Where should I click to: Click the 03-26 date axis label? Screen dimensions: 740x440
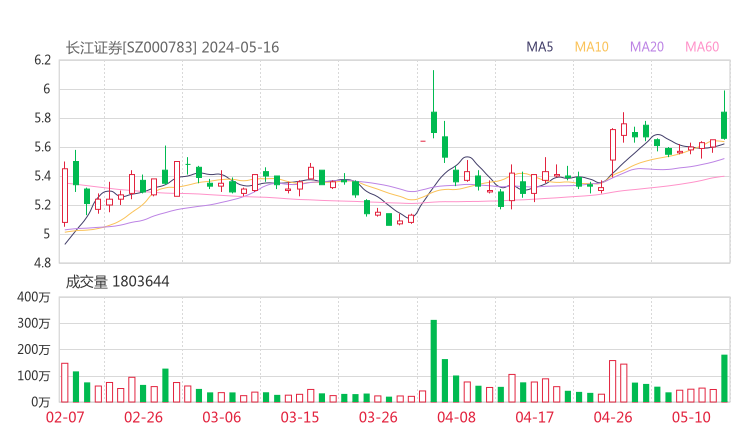point(378,417)
